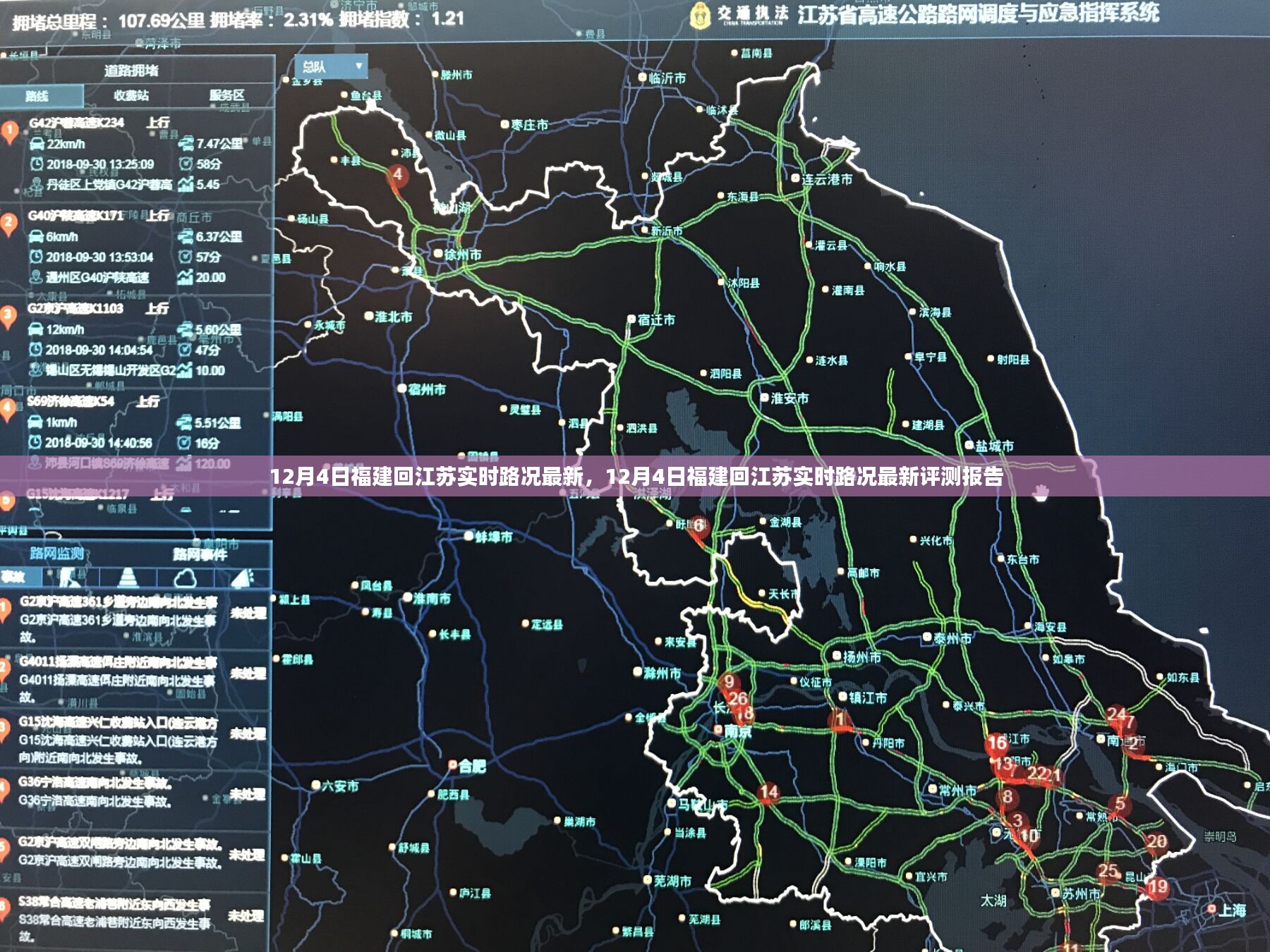This screenshot has height=952, width=1270.
Task: Switch to the 收费站 tab
Action: (132, 95)
